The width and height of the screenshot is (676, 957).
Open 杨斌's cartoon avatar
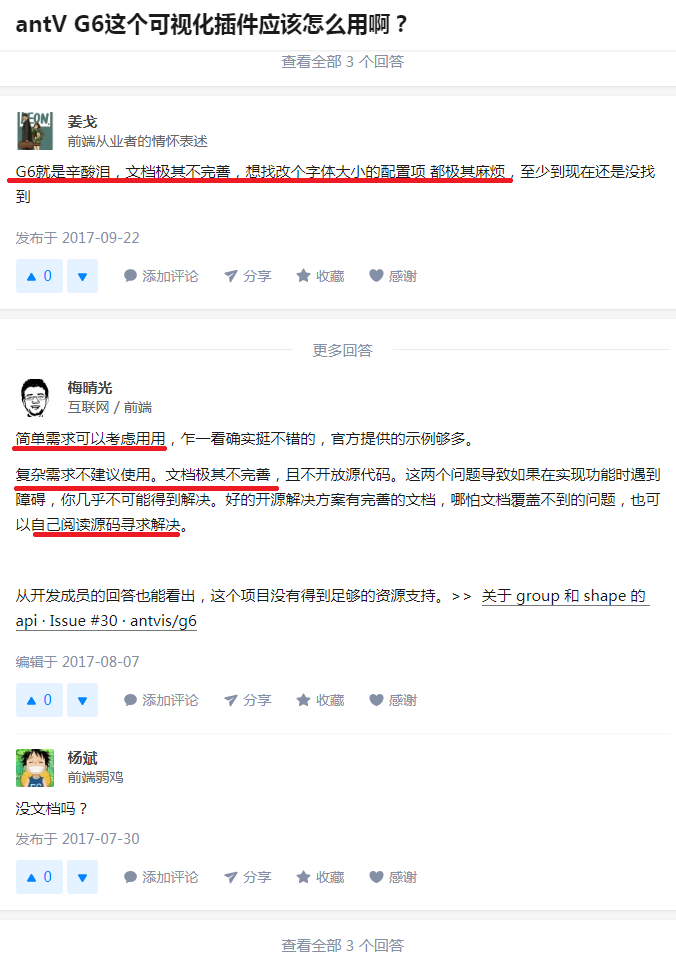click(x=35, y=768)
